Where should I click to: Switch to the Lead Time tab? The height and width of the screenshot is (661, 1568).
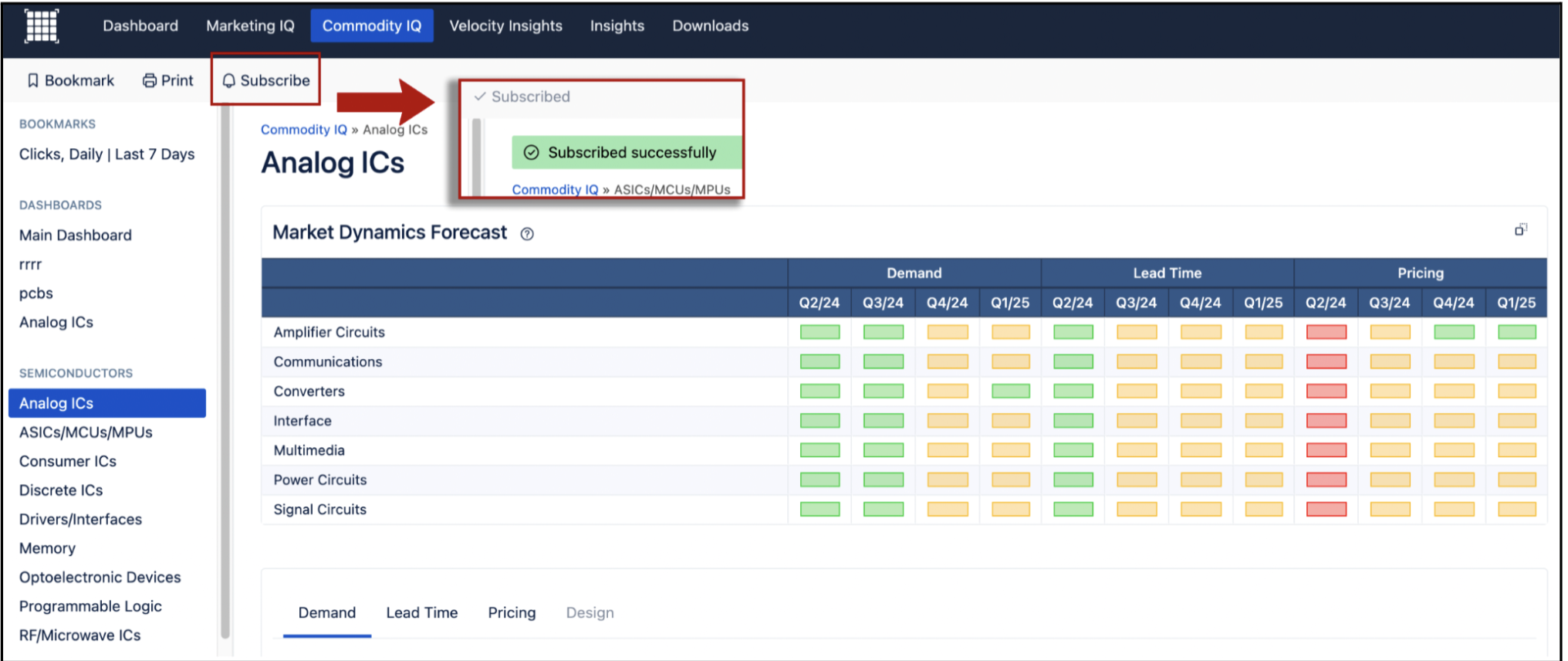[421, 612]
